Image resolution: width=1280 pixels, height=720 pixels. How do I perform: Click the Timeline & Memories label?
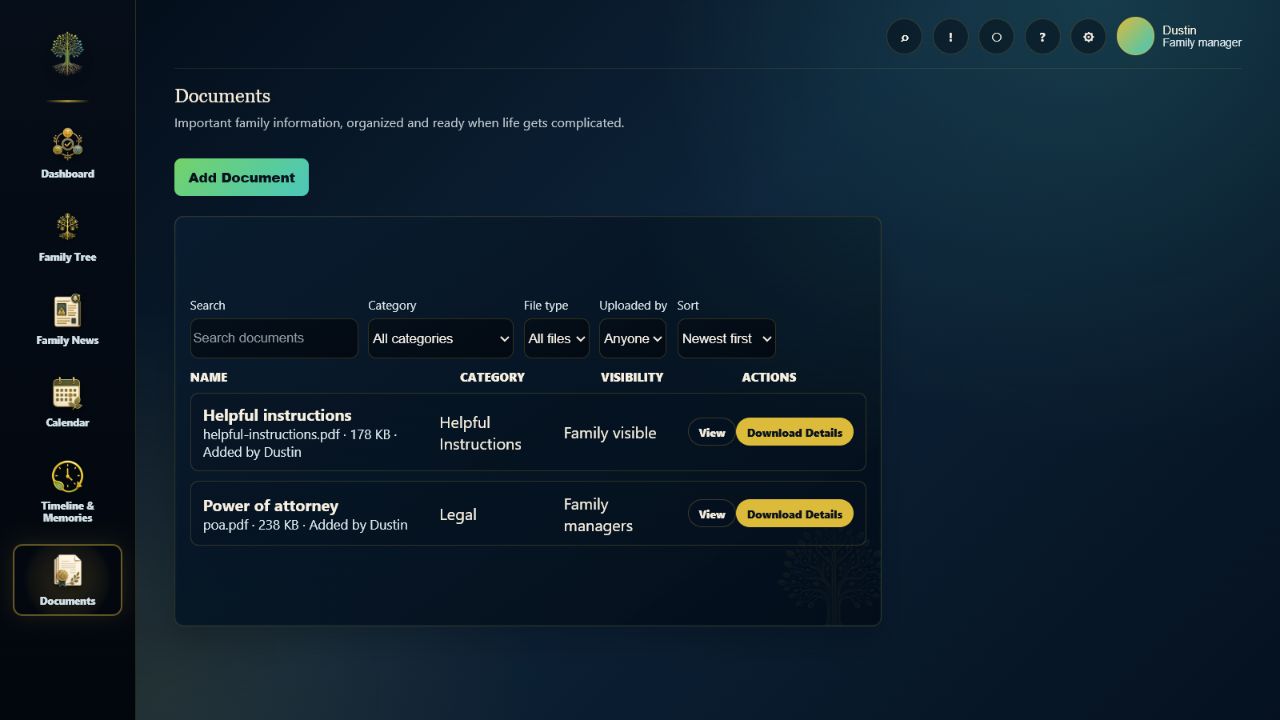(67, 512)
